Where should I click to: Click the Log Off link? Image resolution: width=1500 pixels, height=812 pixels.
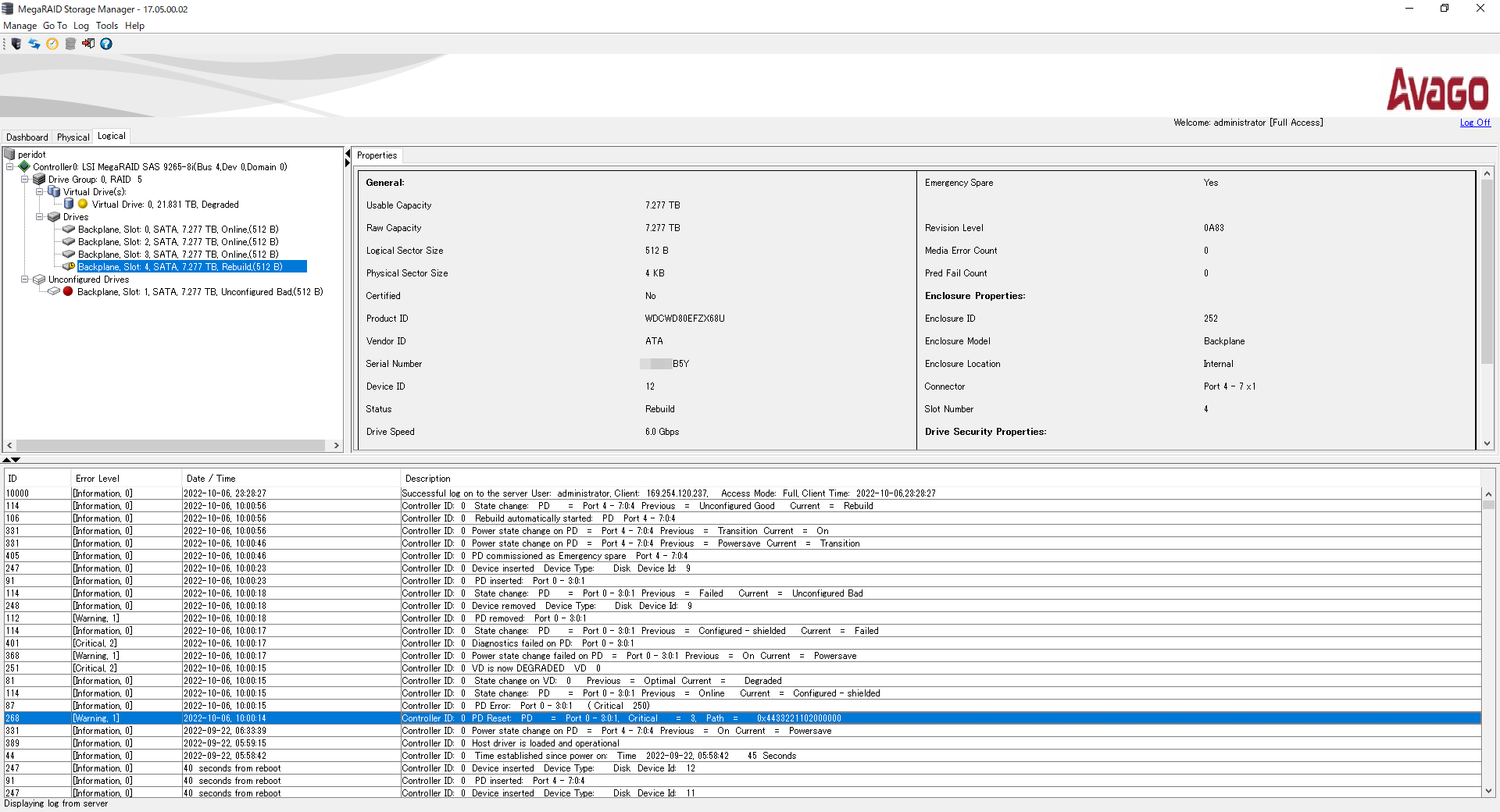[x=1475, y=123]
